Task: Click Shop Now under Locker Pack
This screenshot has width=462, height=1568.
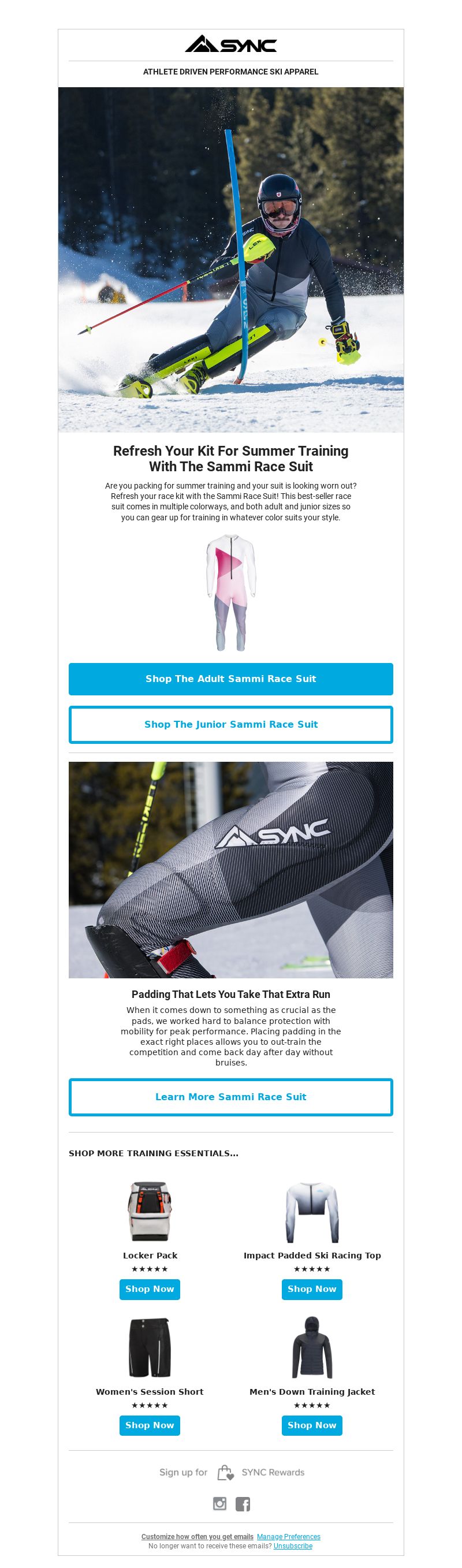Action: click(x=150, y=1288)
